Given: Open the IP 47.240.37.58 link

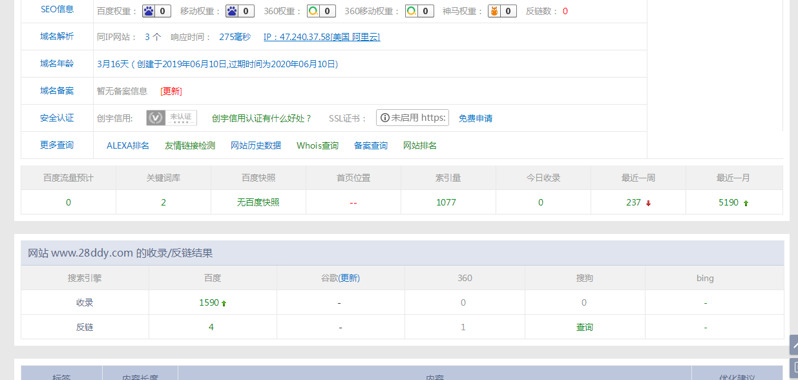Looking at the screenshot, I should pyautogui.click(x=322, y=37).
